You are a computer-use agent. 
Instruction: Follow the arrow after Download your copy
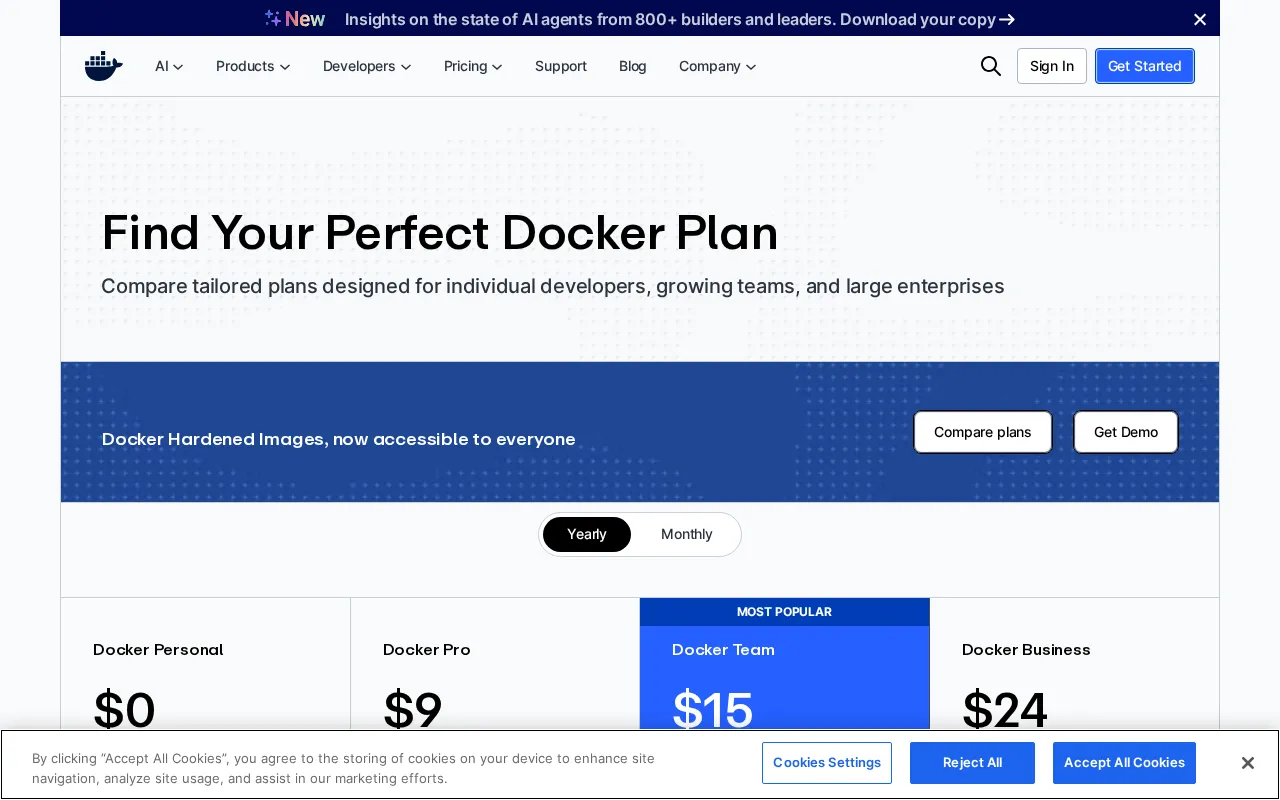[x=1007, y=19]
